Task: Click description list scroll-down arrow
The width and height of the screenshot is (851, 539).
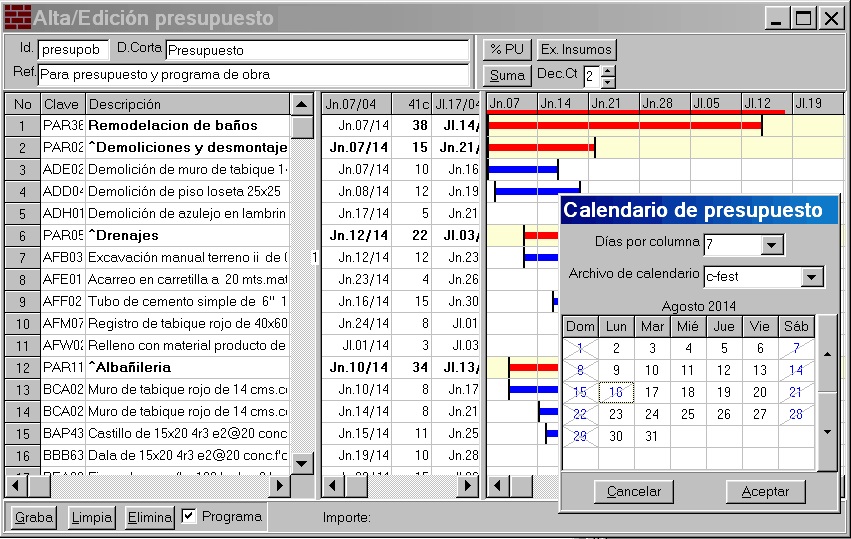Action: (302, 462)
